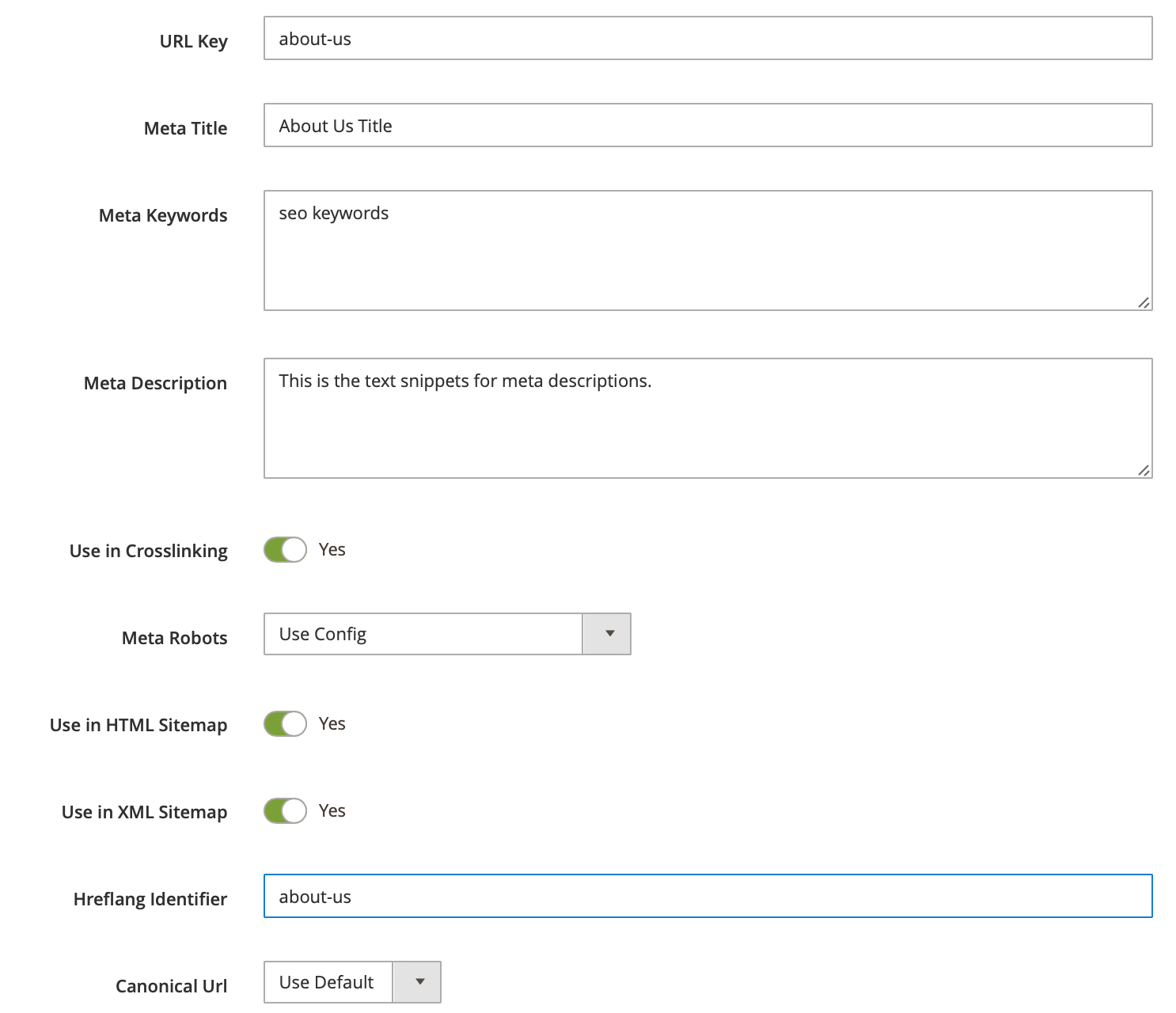This screenshot has width=1176, height=1013.
Task: Click the Hreflang Identifier input field
Action: (707, 896)
